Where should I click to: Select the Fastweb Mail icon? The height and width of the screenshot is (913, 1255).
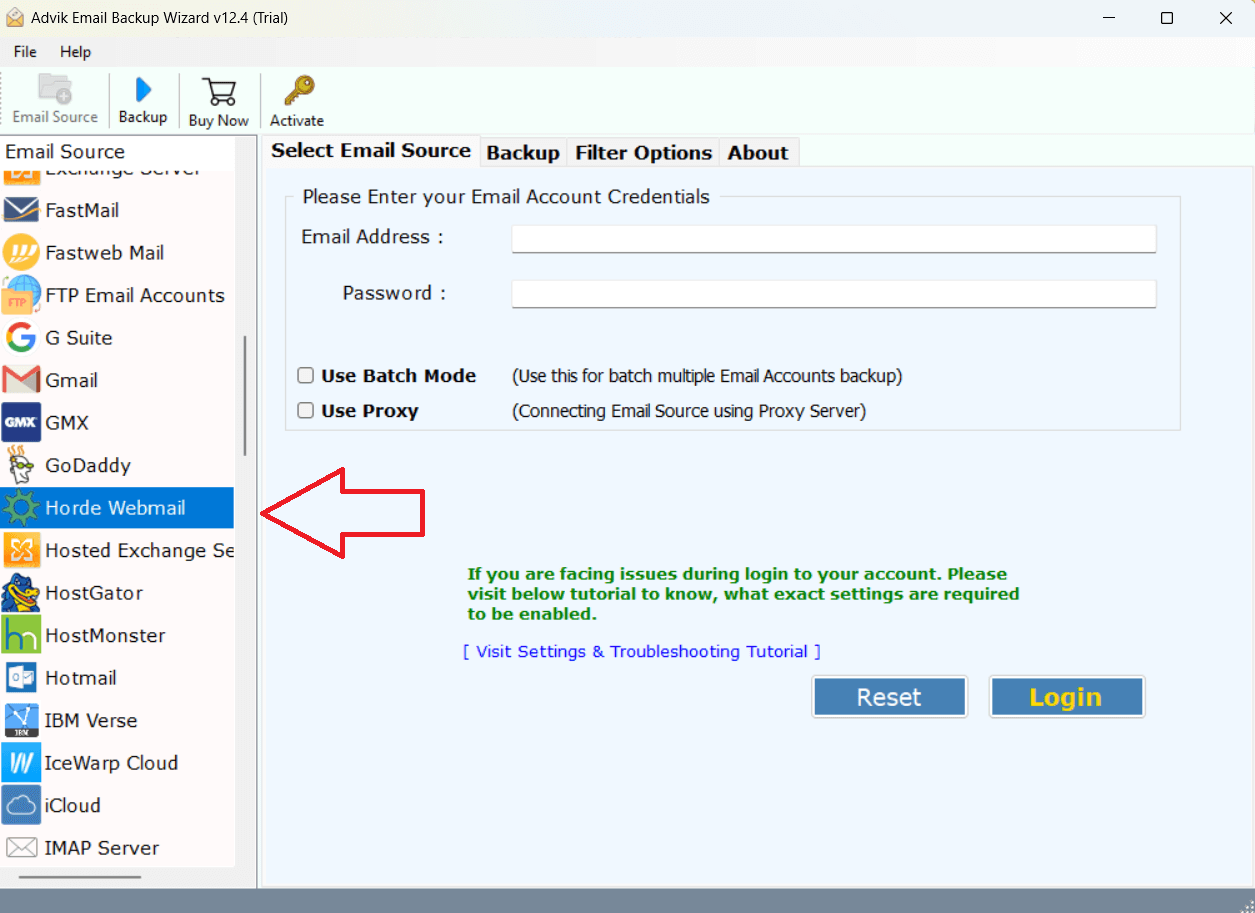click(x=21, y=253)
